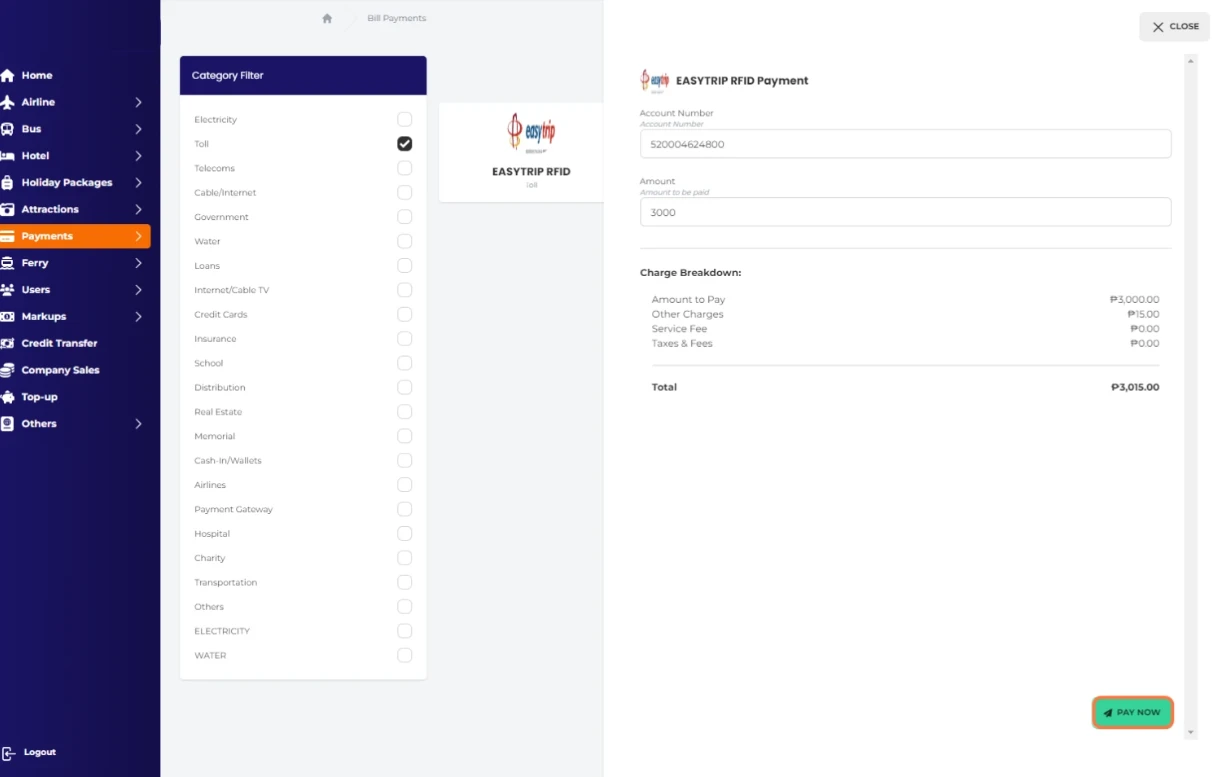Viewport: 1221px width, 777px height.
Task: Expand the Ferry submenu chevron
Action: 138,263
